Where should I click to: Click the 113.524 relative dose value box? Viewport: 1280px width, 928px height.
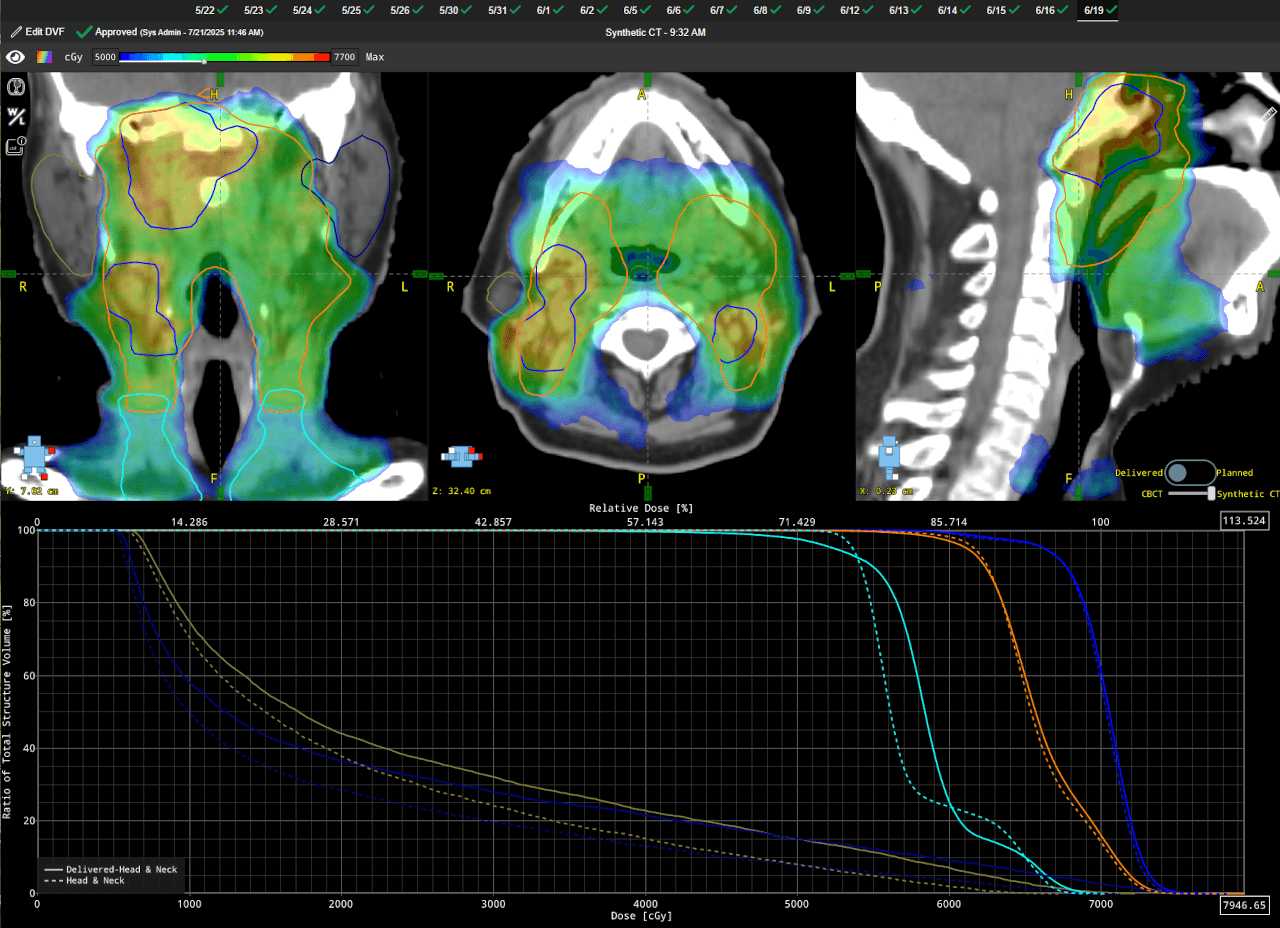point(1245,521)
